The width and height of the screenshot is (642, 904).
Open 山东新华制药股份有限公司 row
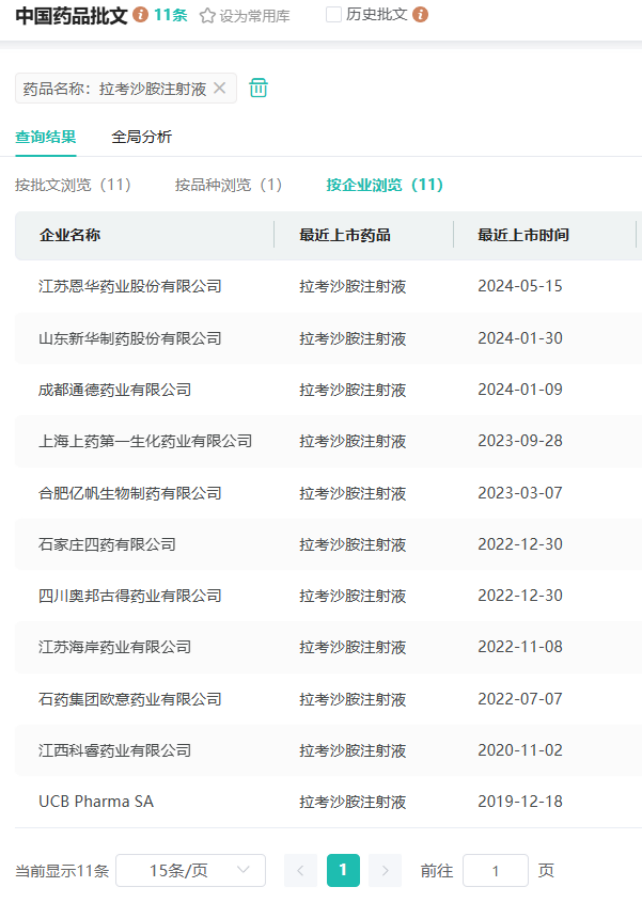tap(328, 338)
